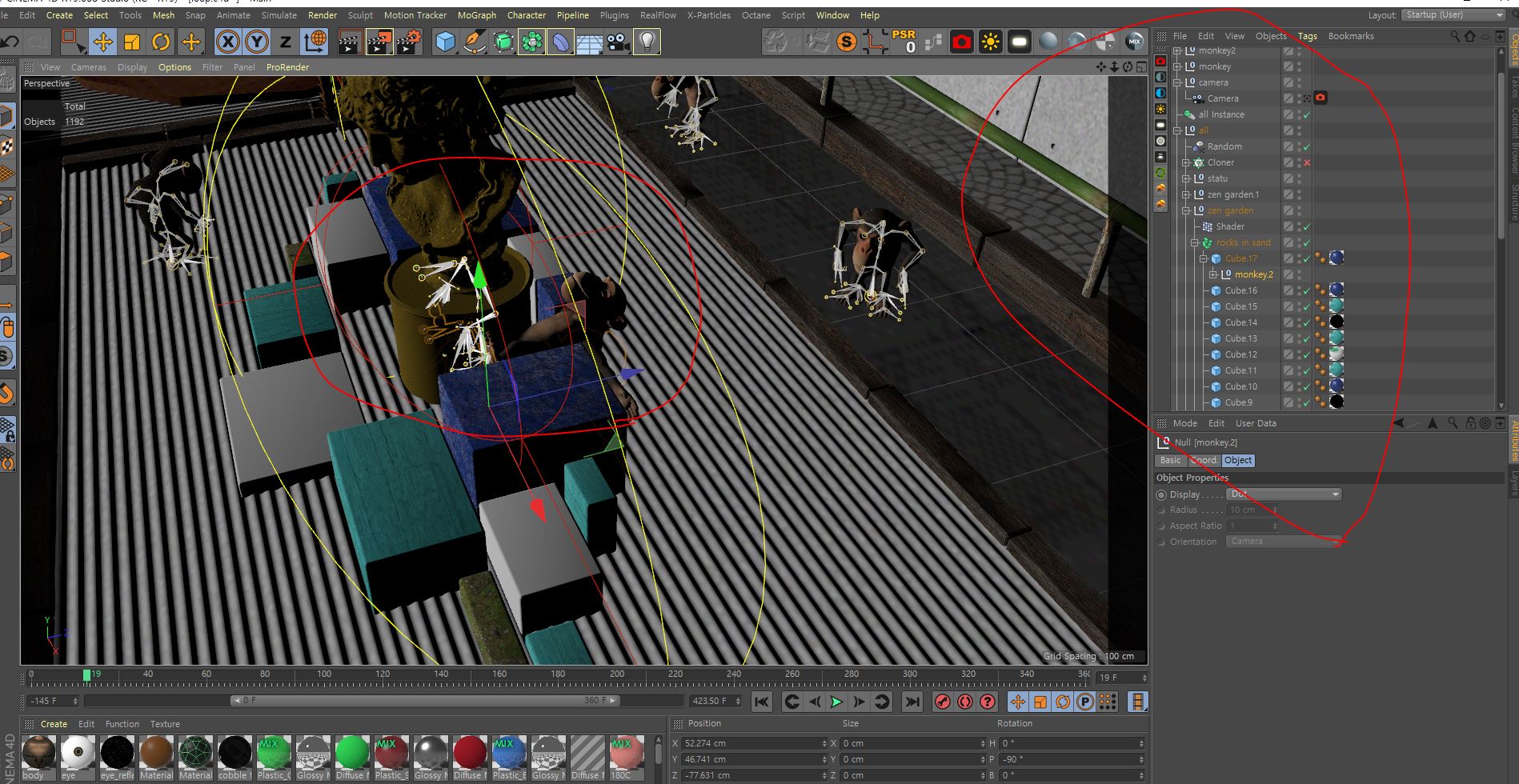
Task: Click Render View clapperboard icon
Action: coord(350,42)
